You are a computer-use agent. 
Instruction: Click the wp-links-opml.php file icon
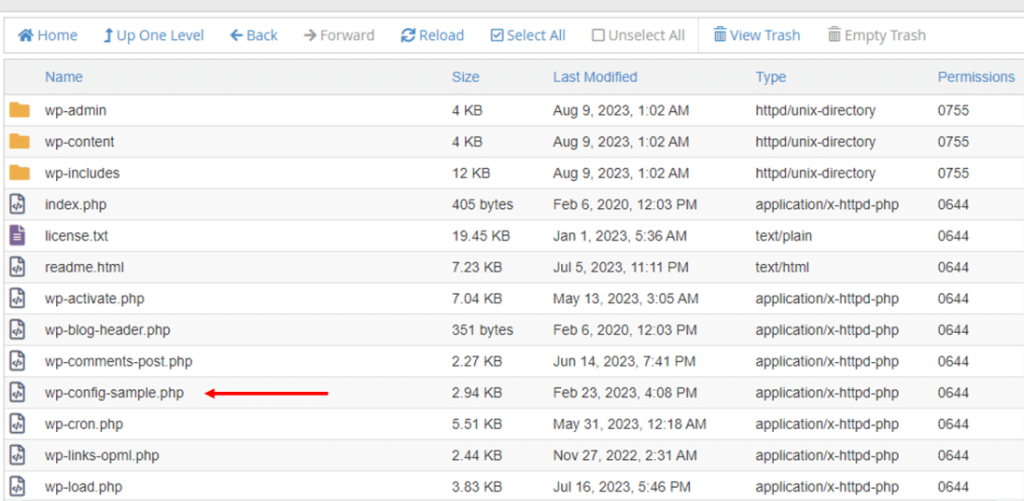coord(18,455)
